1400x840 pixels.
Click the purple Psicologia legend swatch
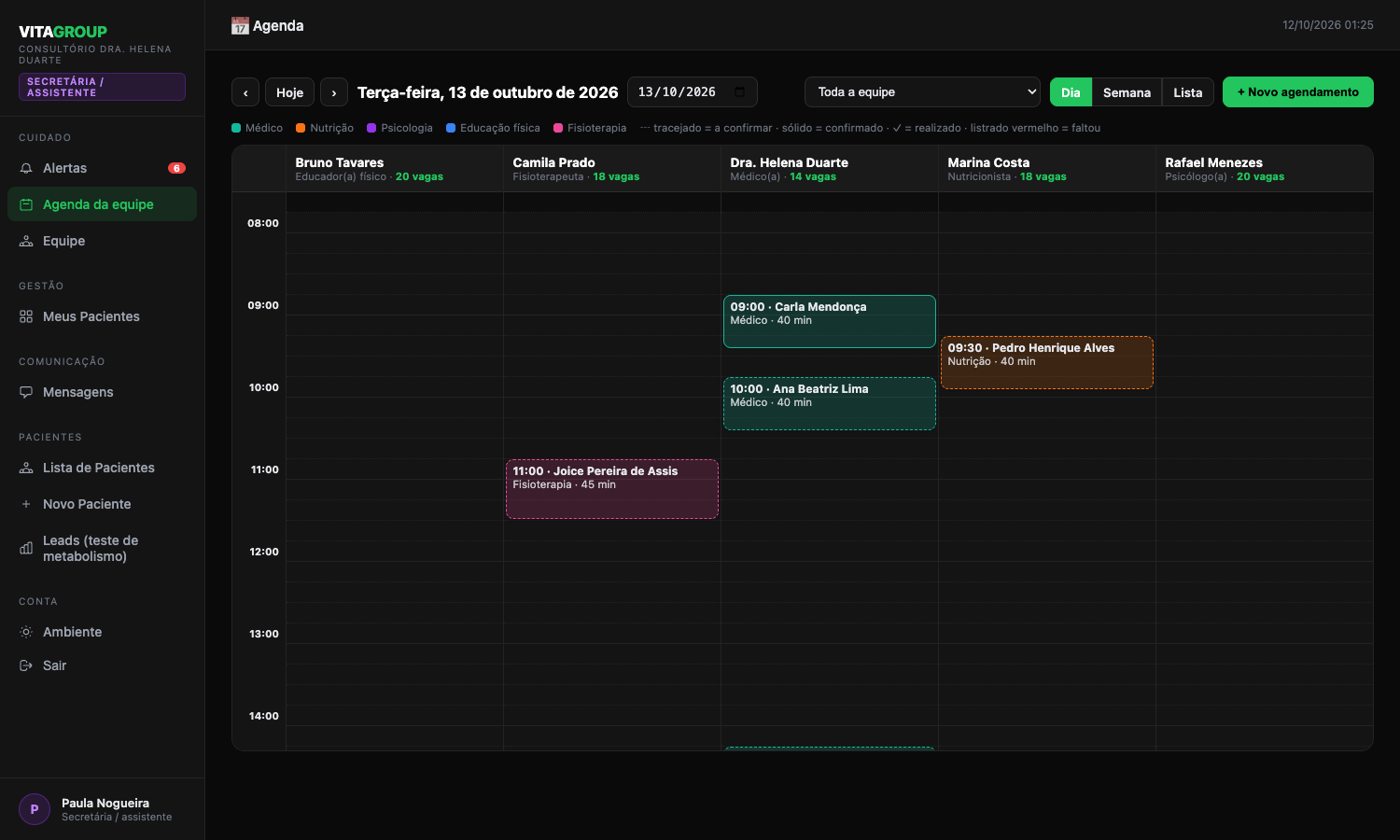(x=371, y=128)
